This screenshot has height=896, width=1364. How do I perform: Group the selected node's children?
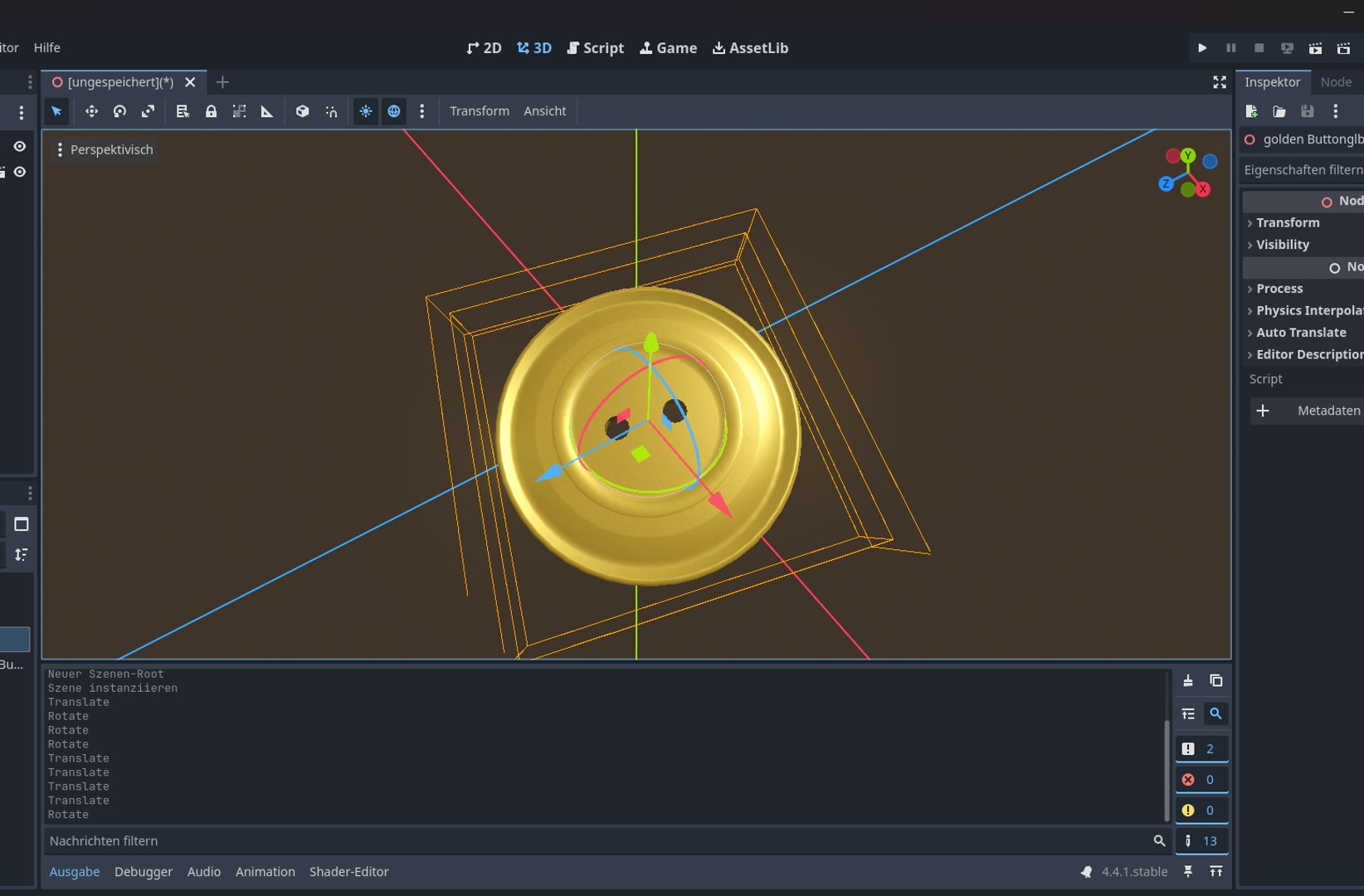(239, 111)
